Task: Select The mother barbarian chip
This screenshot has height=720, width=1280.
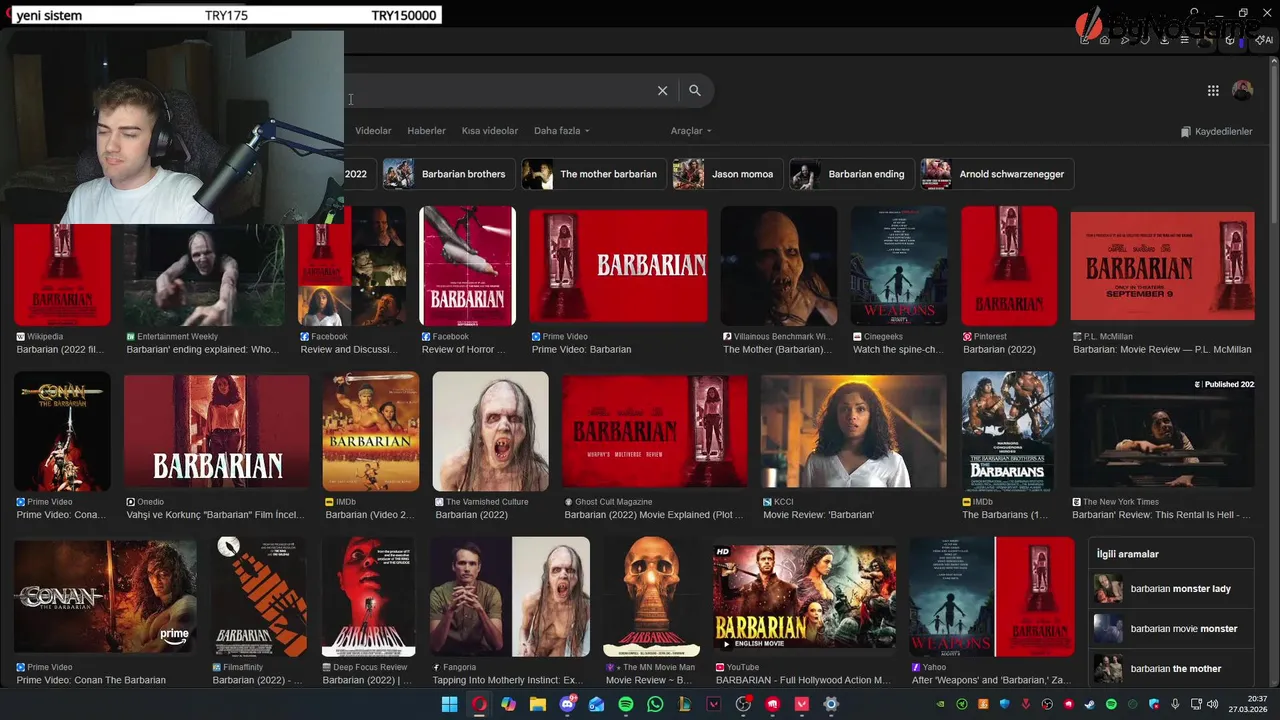Action: [x=594, y=174]
